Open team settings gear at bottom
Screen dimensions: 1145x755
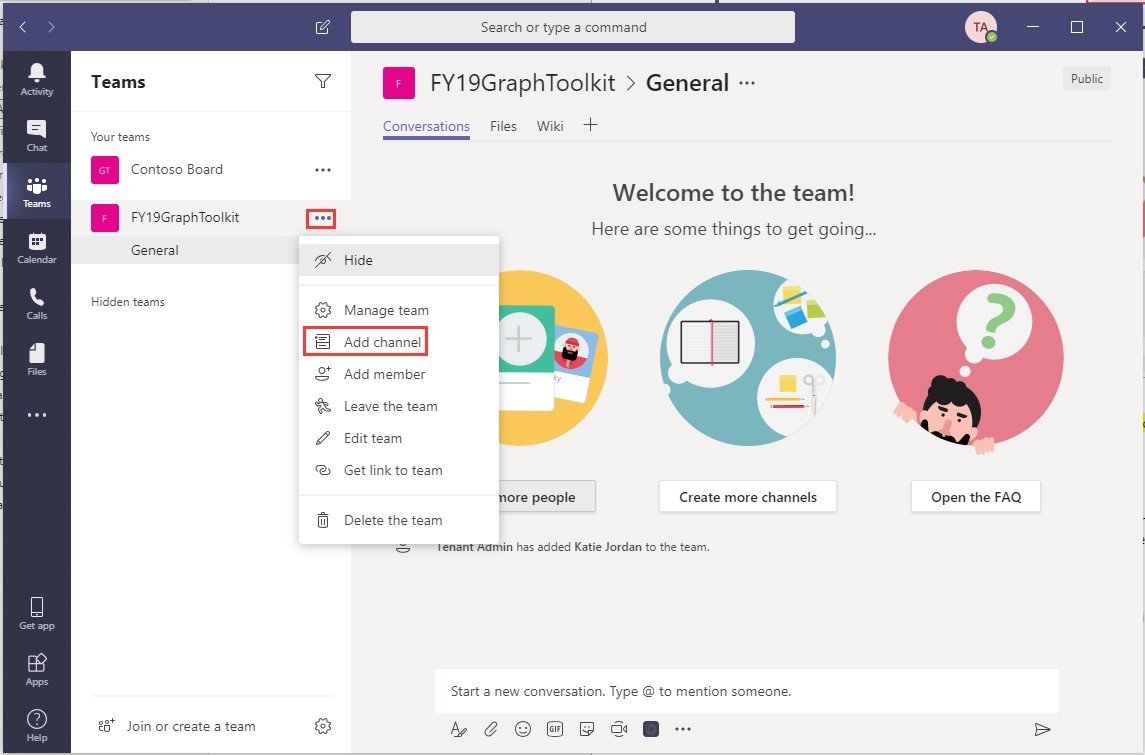tap(323, 726)
